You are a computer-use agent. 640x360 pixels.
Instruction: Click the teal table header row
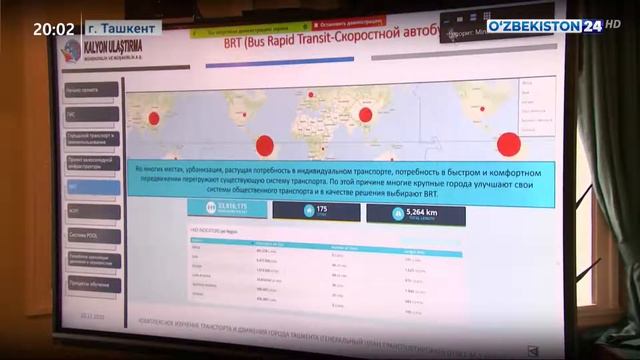tap(326, 247)
